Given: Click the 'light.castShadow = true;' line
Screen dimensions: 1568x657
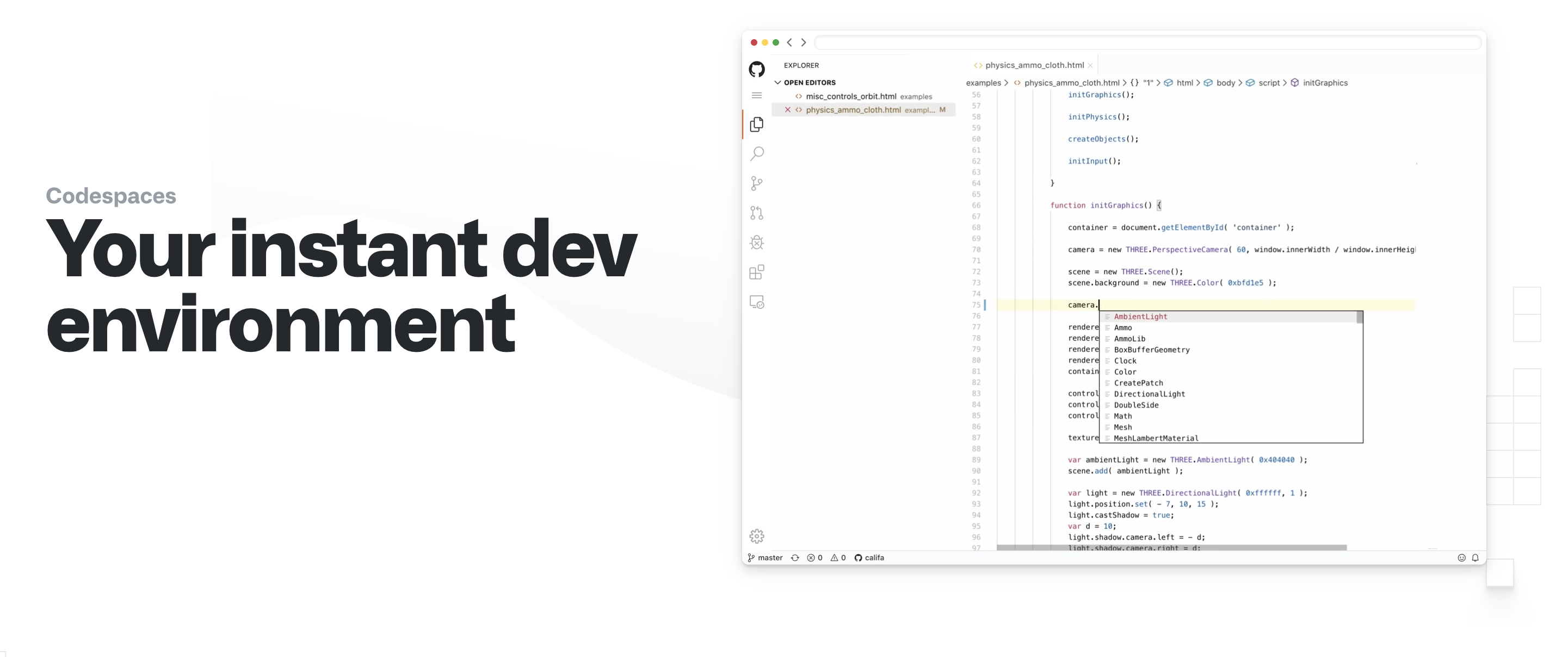Looking at the screenshot, I should (1121, 515).
